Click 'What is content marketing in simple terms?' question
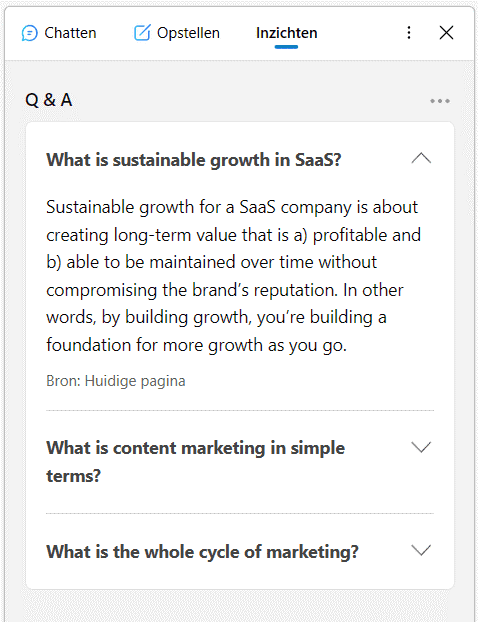The image size is (478, 622). (196, 461)
